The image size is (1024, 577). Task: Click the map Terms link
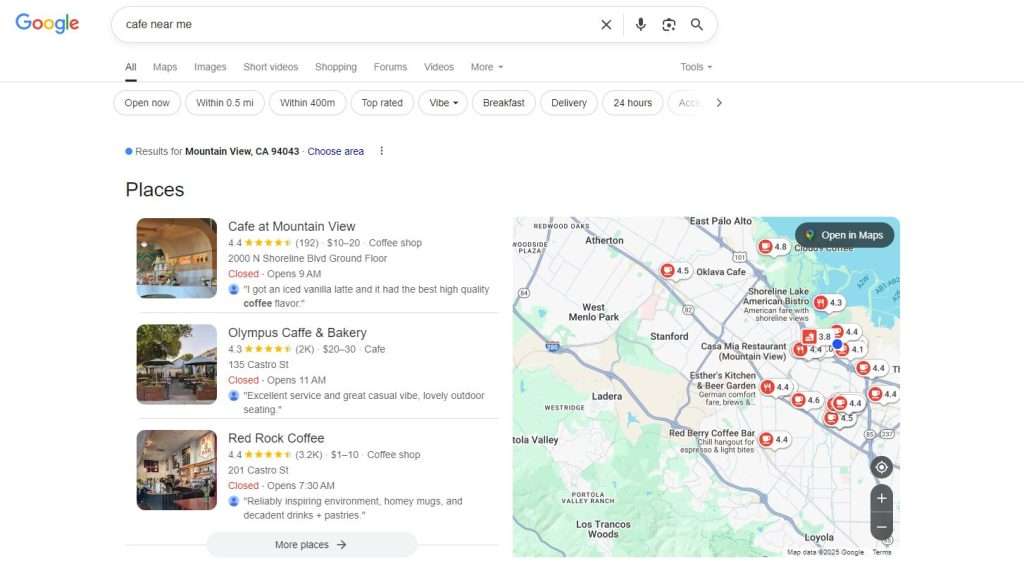click(882, 552)
